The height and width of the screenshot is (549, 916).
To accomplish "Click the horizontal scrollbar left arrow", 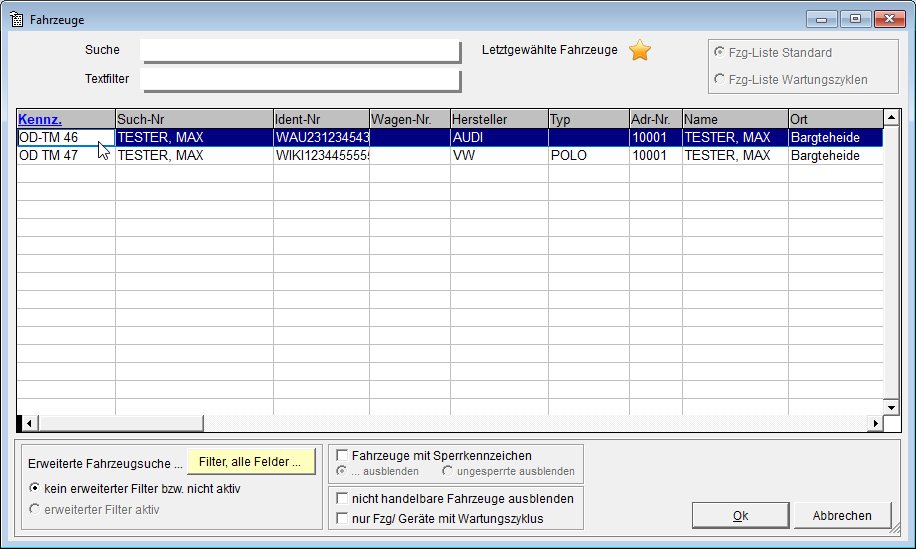I will [x=29, y=423].
